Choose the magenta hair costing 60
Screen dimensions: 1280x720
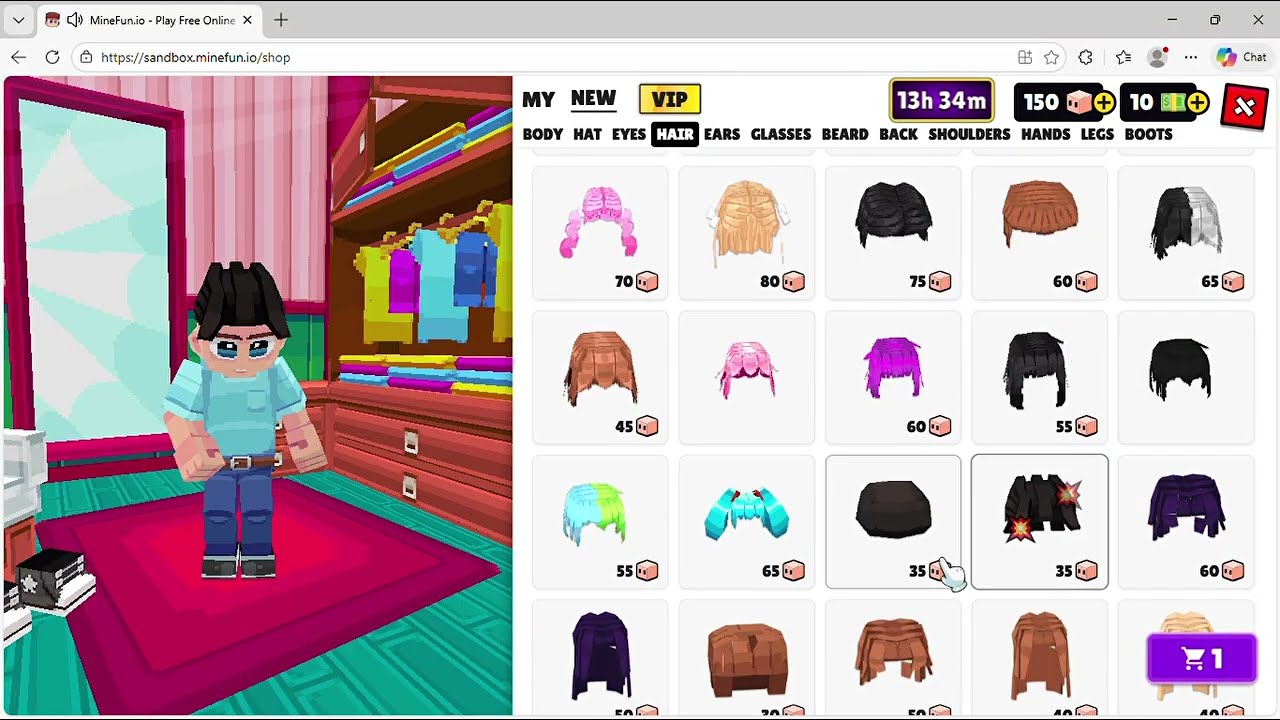point(893,377)
